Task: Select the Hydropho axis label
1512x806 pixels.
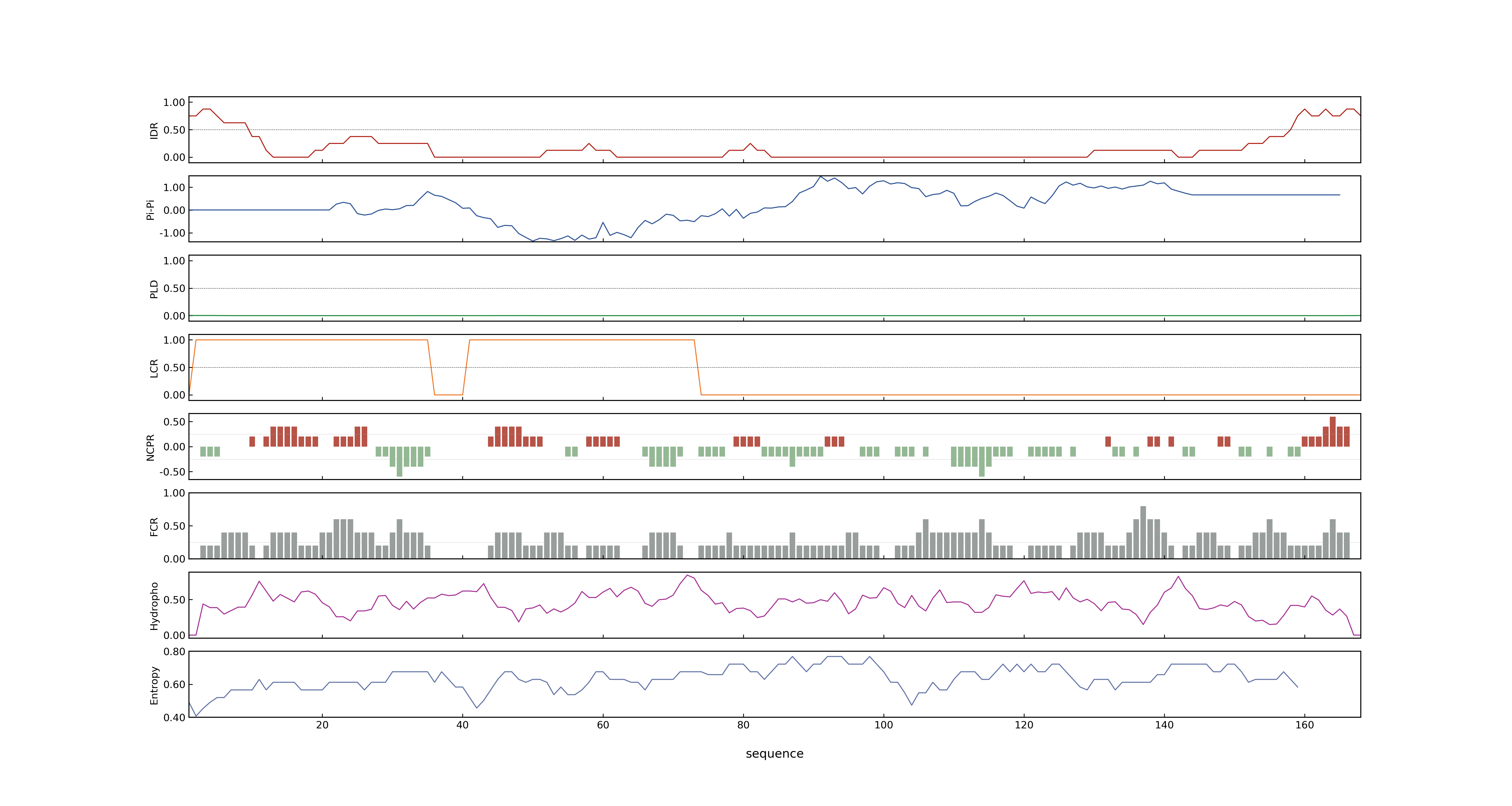Action: point(154,606)
